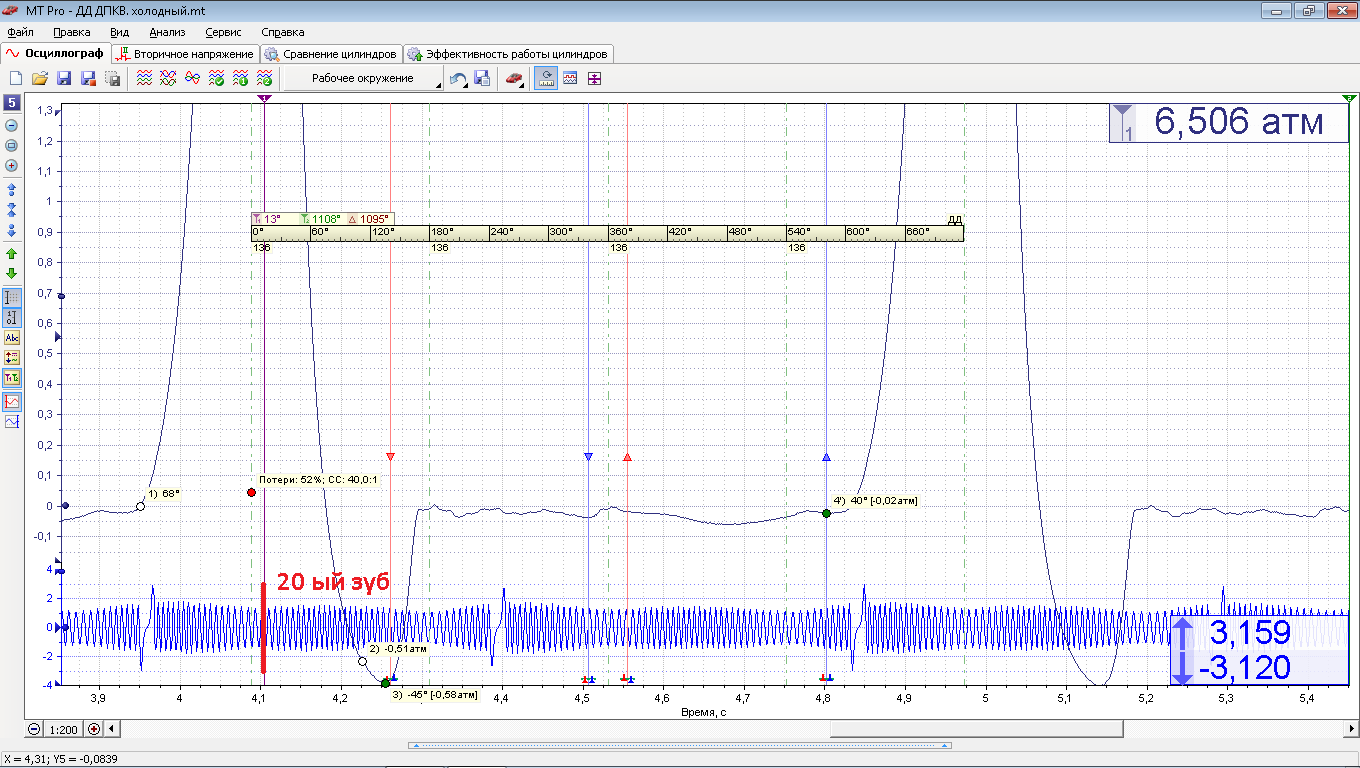Click the 4) 40° [-0,02атм] label
Screen dimensions: 1360x768
pyautogui.click(x=874, y=500)
